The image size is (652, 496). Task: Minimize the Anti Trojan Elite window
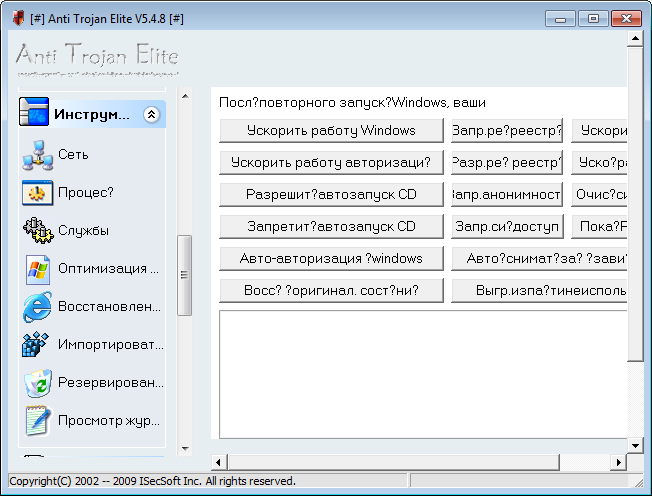tap(560, 19)
